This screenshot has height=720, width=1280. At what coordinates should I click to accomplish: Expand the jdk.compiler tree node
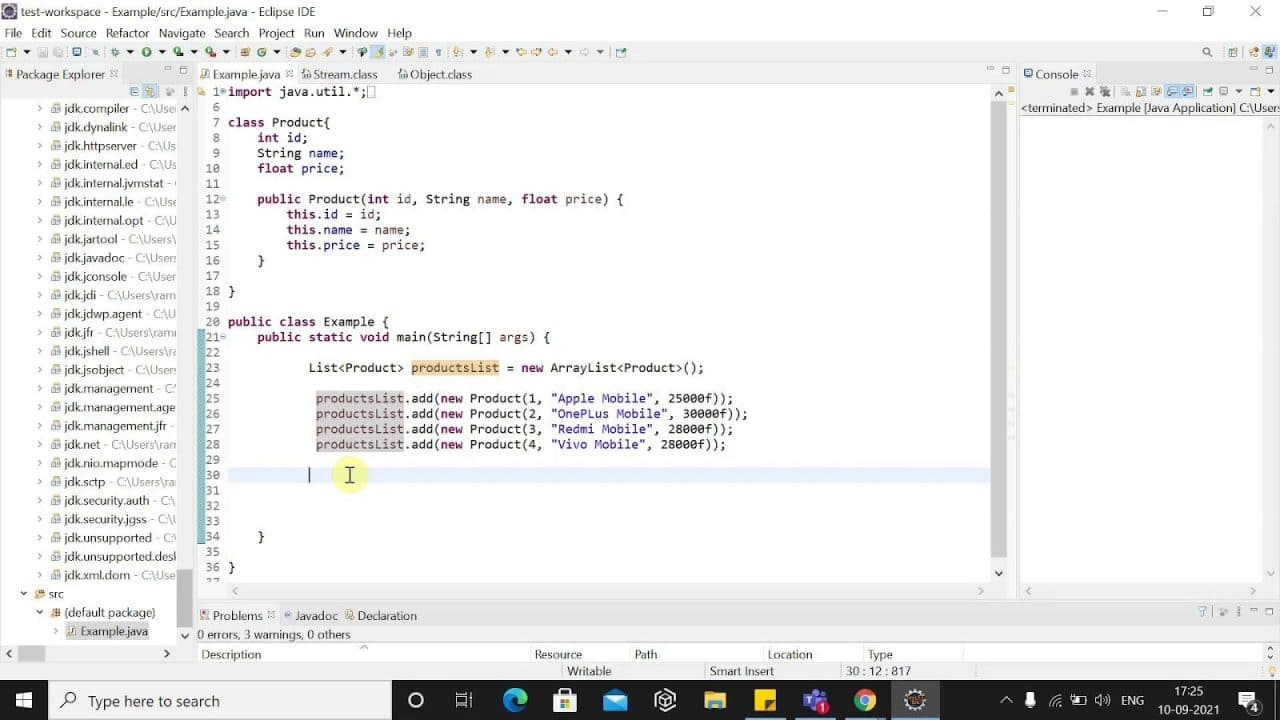tap(40, 109)
